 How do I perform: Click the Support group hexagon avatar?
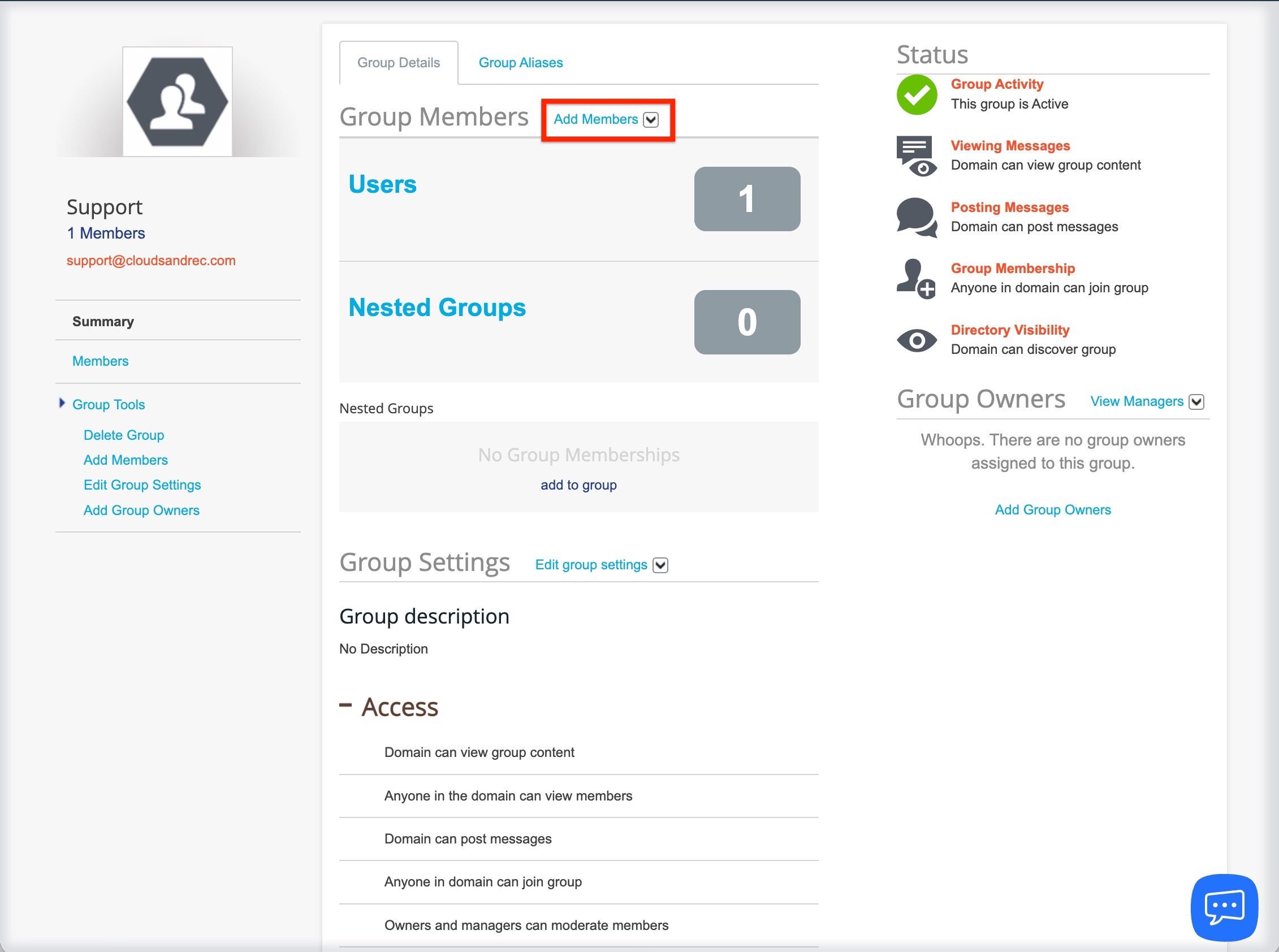tap(178, 101)
